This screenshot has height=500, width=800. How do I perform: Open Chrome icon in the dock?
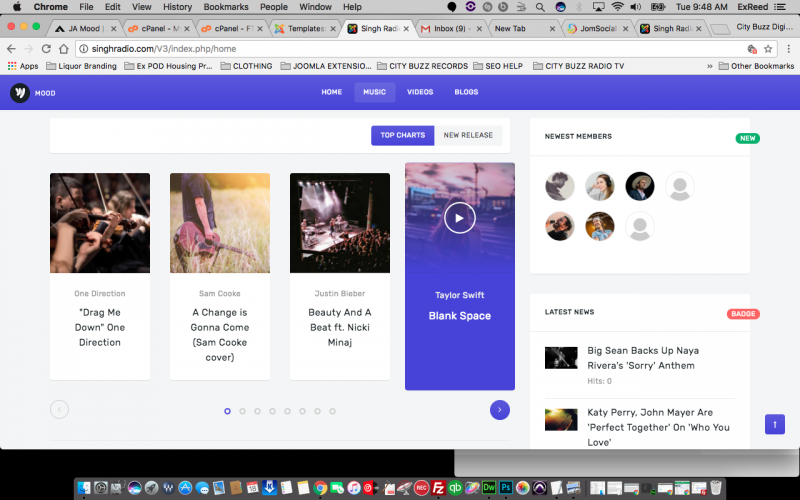[320, 488]
